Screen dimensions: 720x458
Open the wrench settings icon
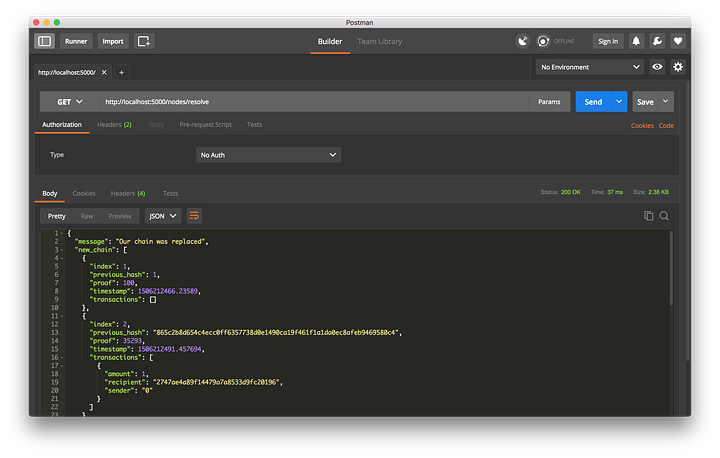[657, 41]
